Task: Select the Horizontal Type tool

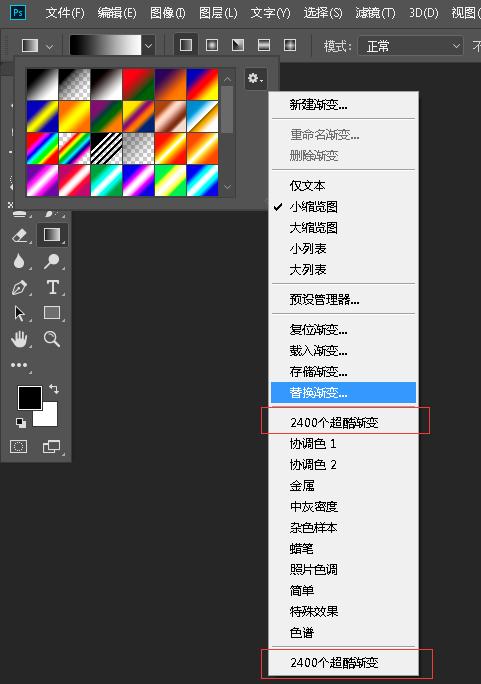Action: tap(52, 287)
